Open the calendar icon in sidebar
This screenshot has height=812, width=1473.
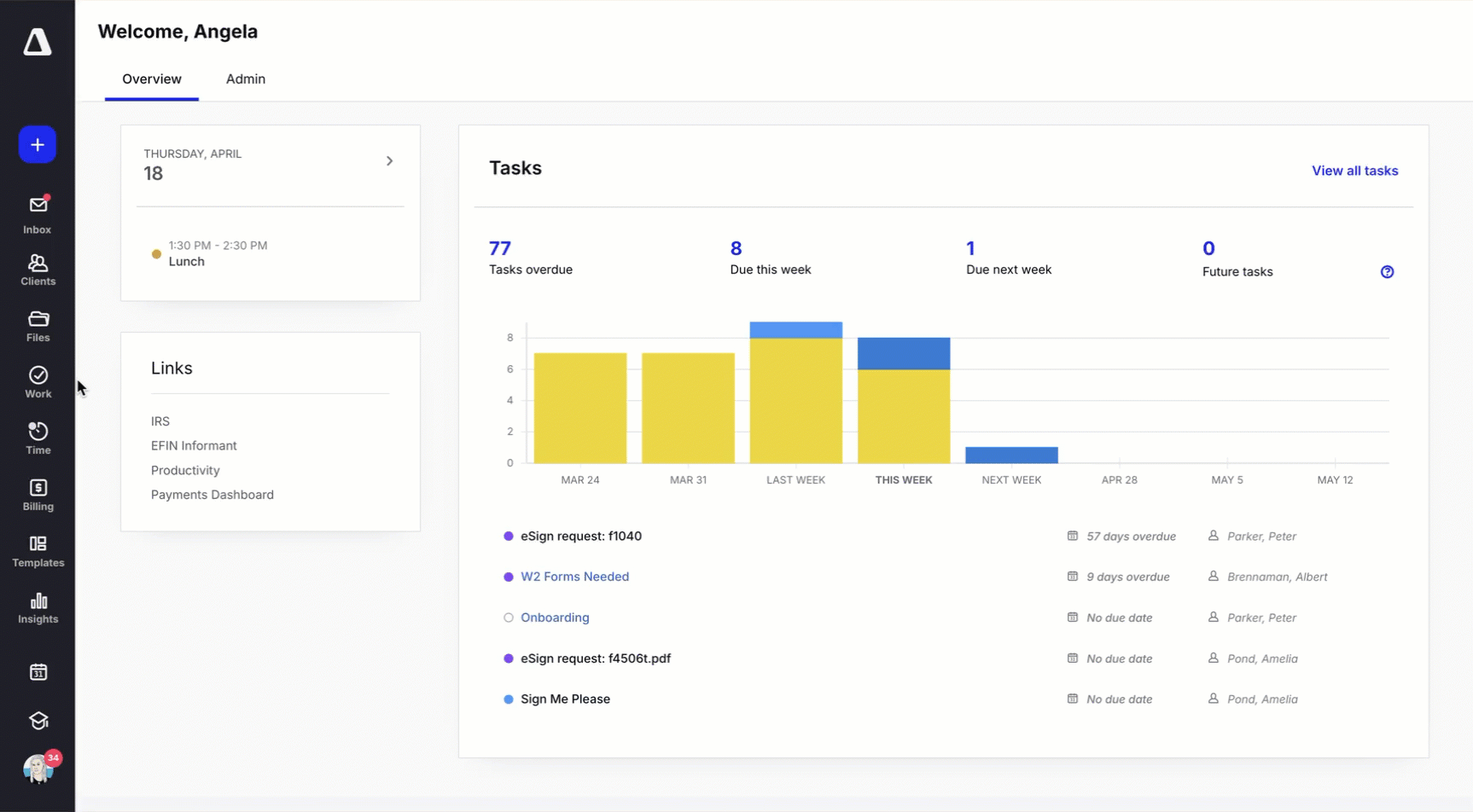coord(38,672)
